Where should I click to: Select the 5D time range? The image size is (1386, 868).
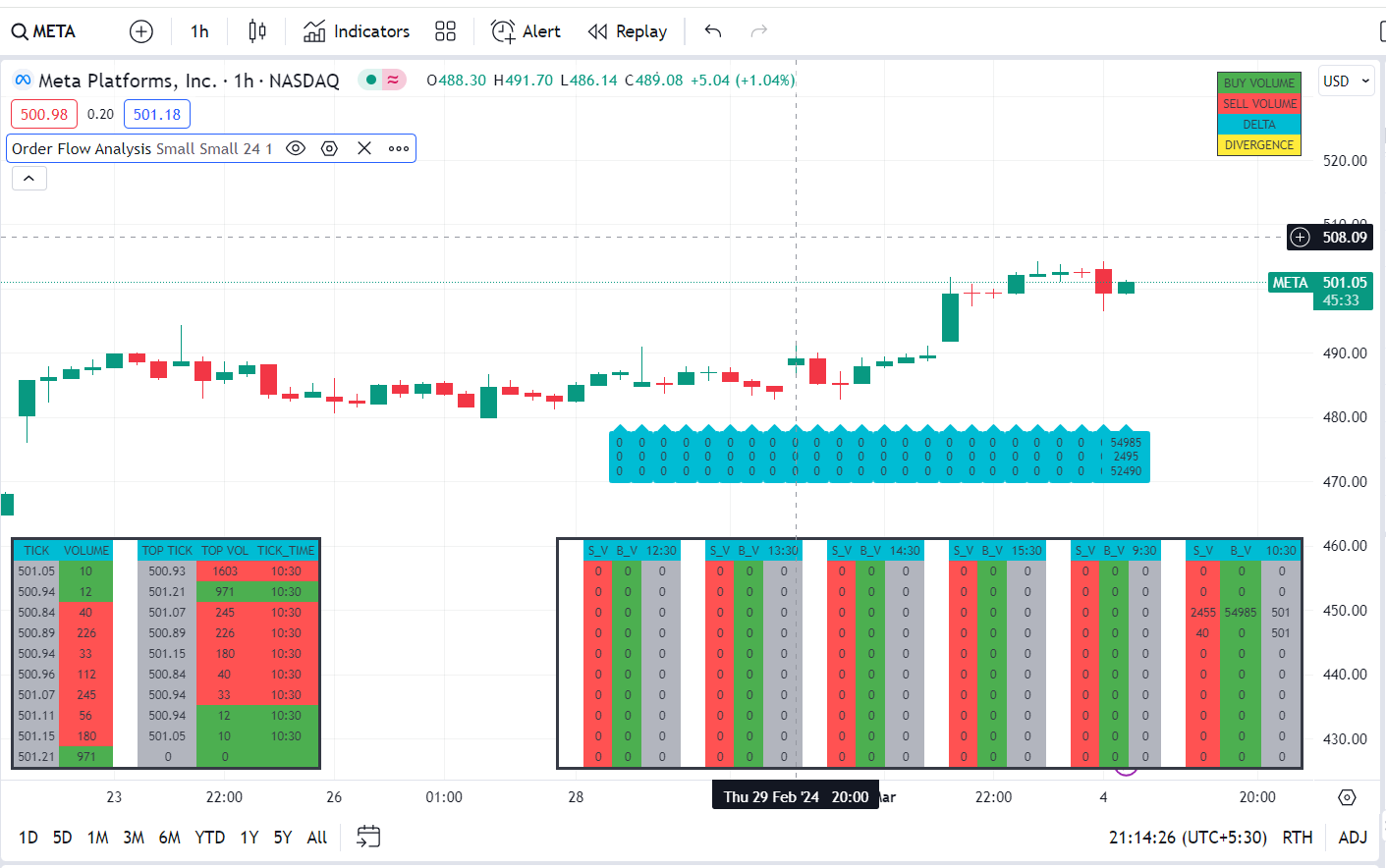coord(62,838)
